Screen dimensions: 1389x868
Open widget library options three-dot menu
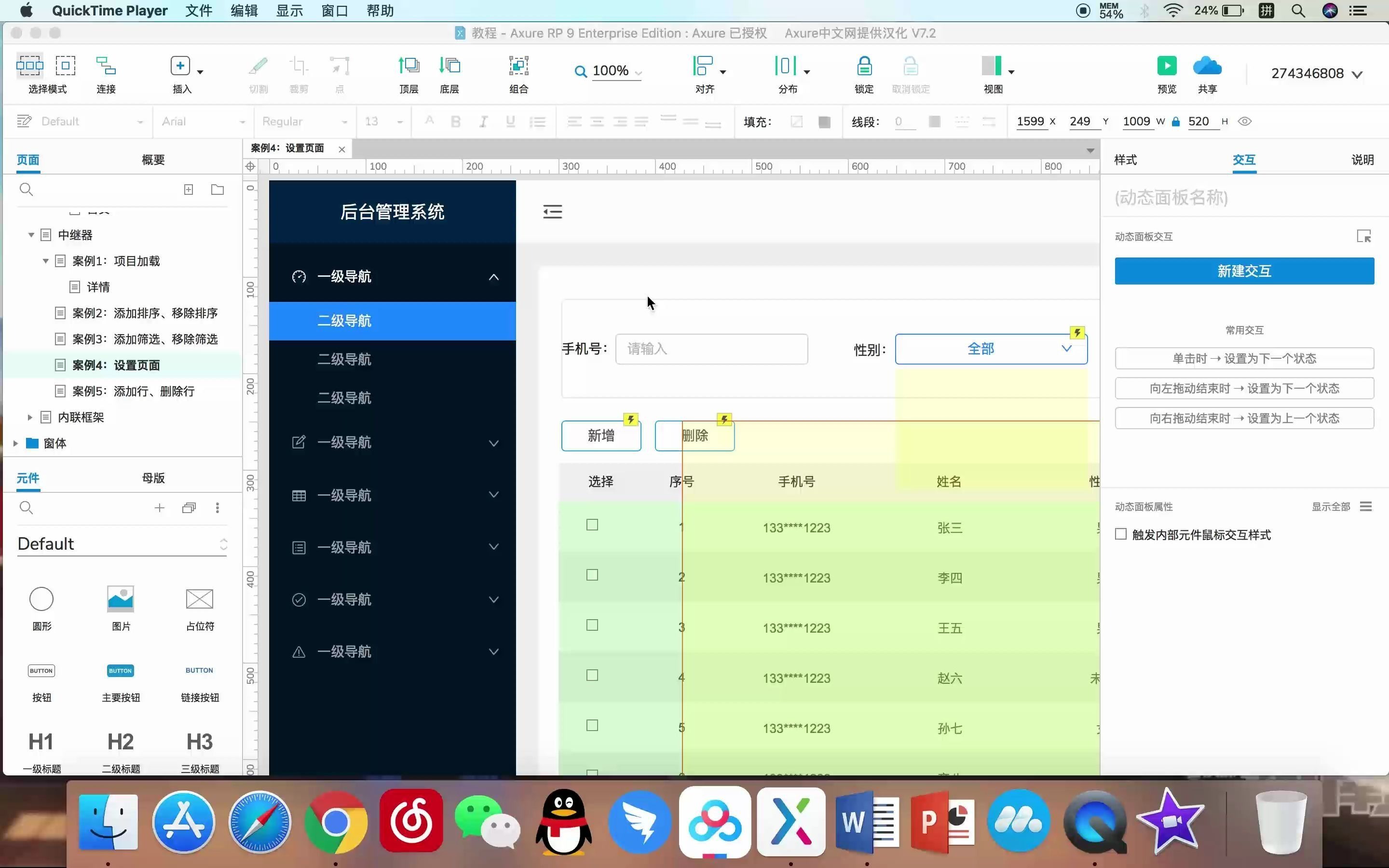click(218, 507)
